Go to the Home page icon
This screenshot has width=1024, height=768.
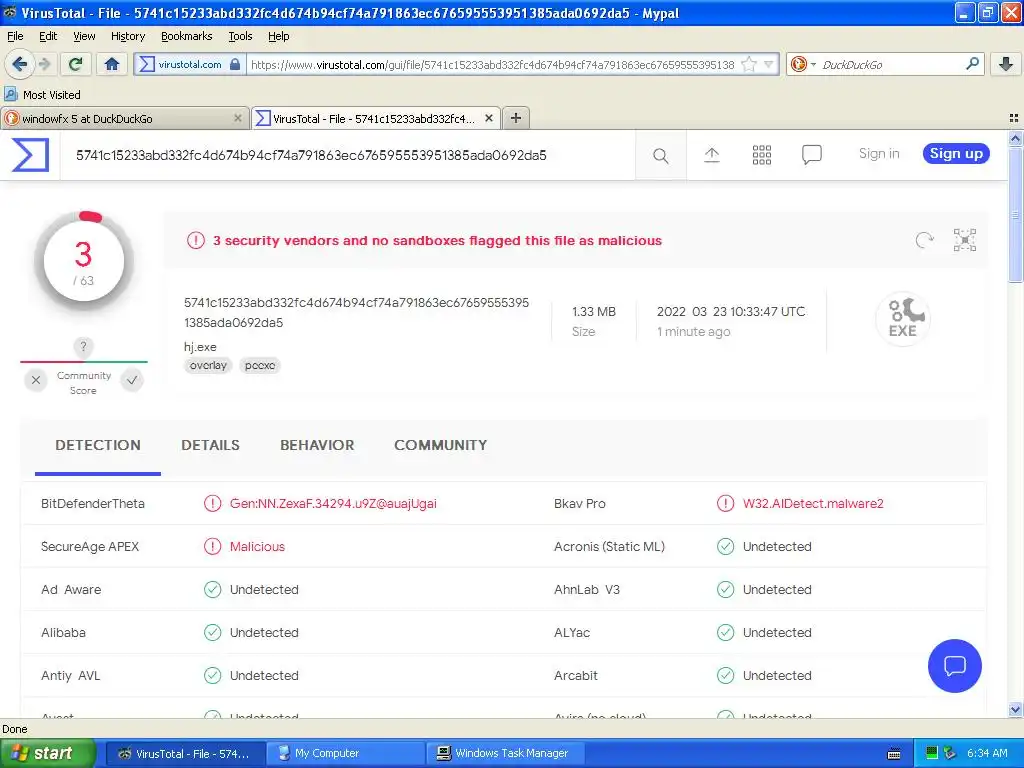point(112,64)
